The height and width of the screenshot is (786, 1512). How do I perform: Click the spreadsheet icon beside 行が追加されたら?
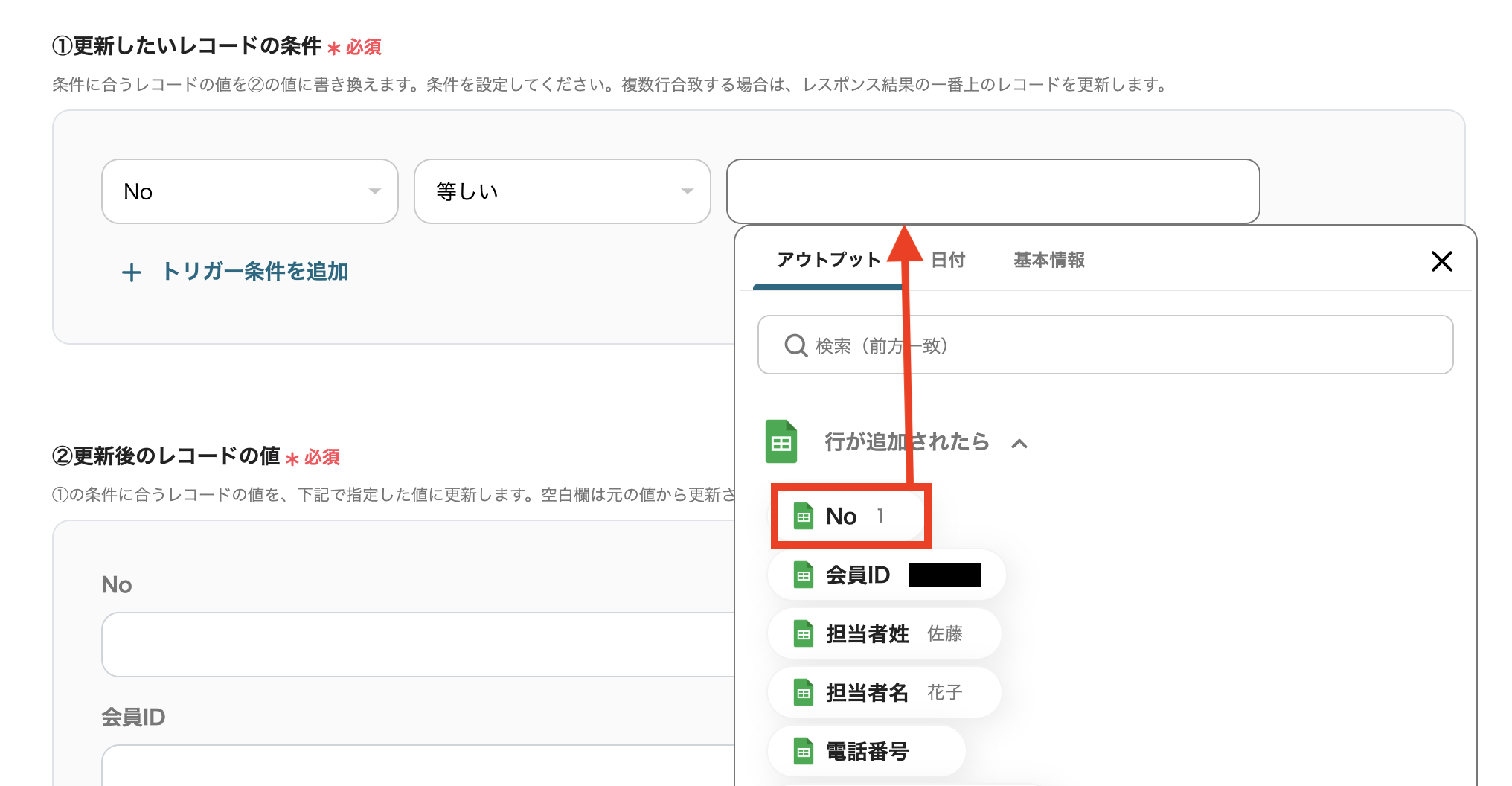782,441
